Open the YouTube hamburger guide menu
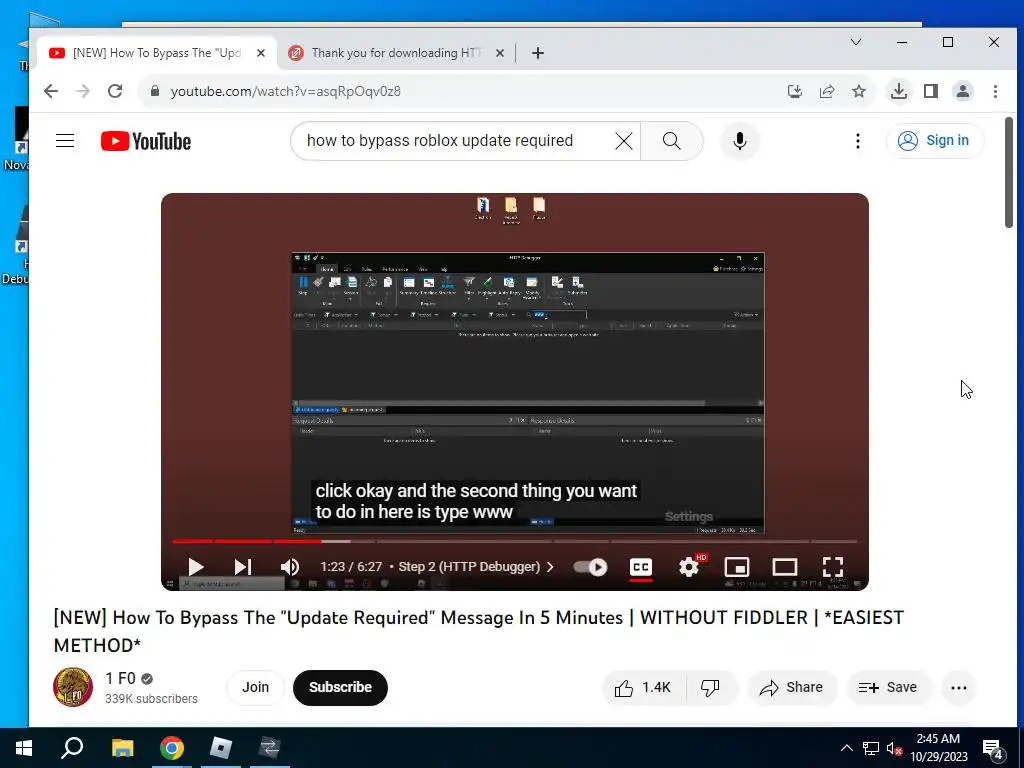The image size is (1024, 768). coord(65,140)
